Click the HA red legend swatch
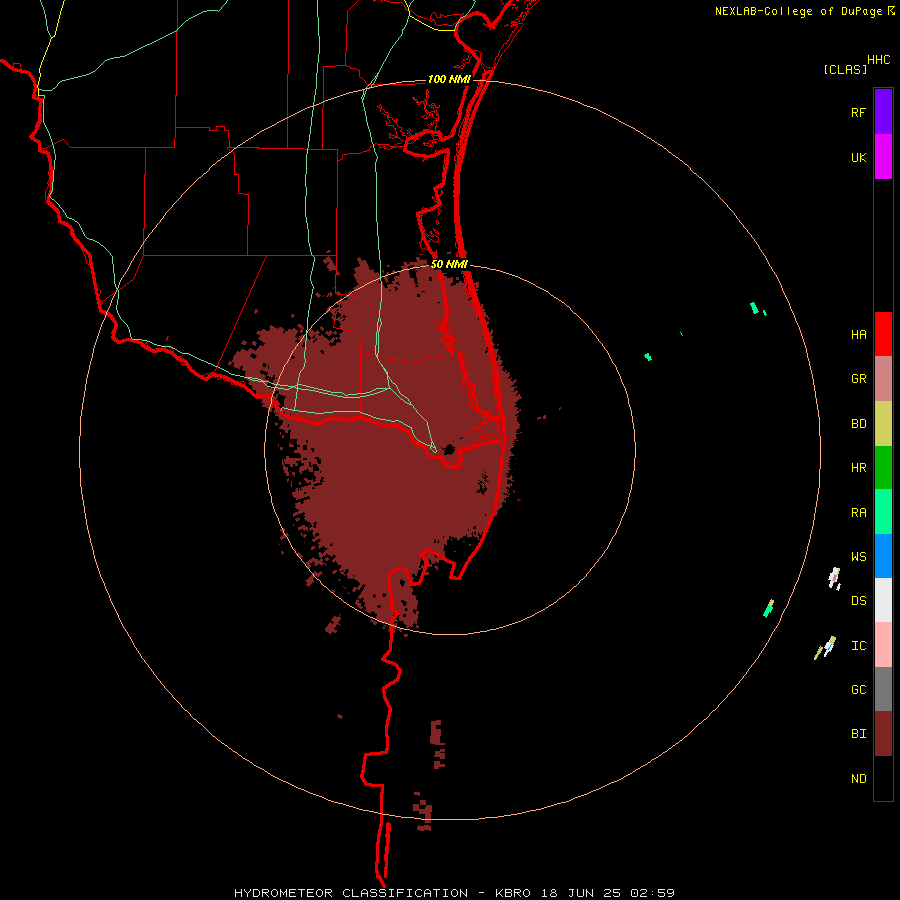The width and height of the screenshot is (900, 900). [883, 334]
